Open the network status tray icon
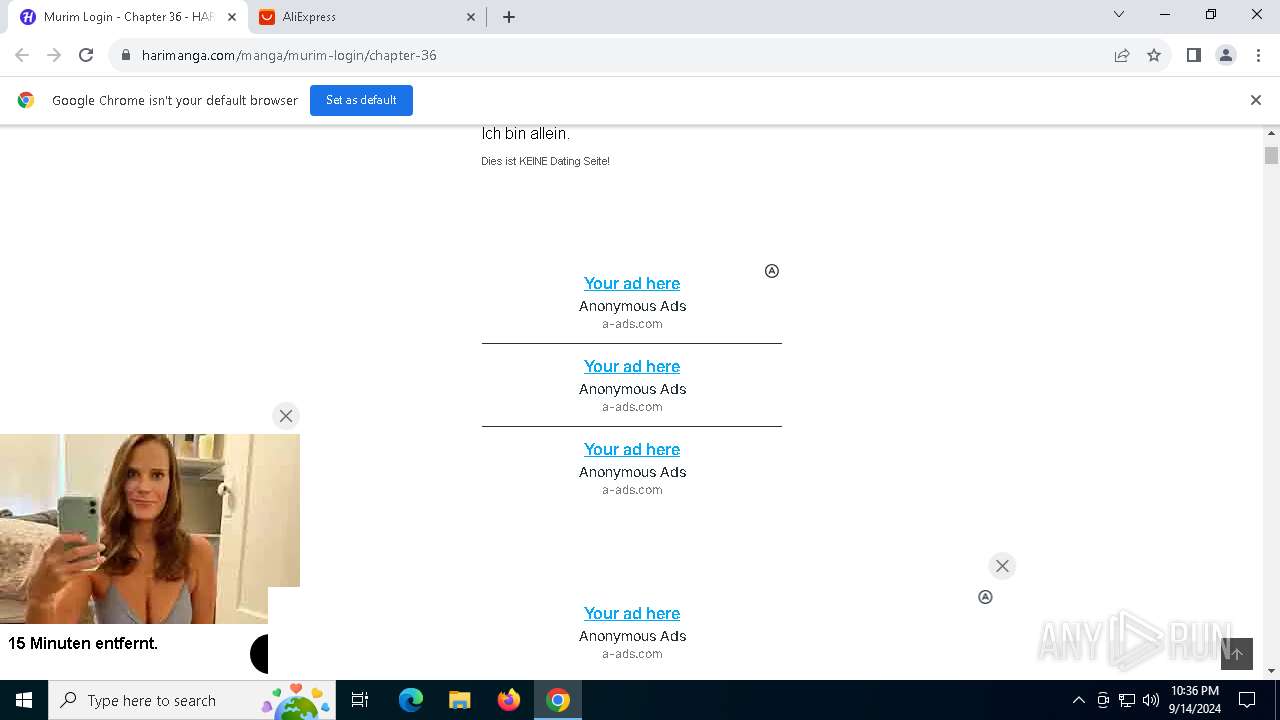The width and height of the screenshot is (1280, 720). coord(1127,700)
